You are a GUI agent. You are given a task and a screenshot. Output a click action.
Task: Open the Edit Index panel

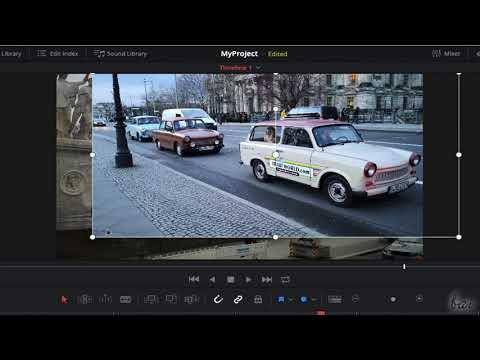tap(57, 53)
